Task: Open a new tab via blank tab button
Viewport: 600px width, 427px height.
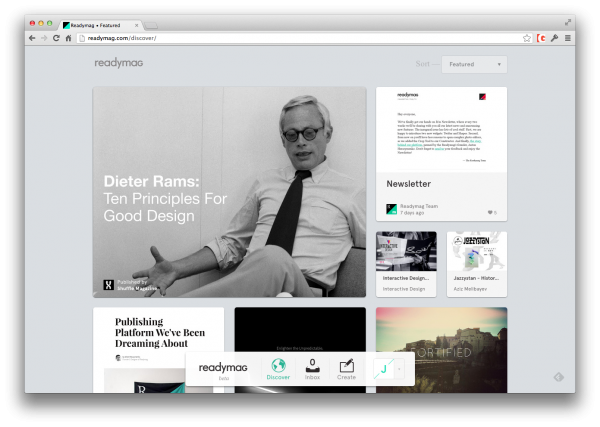Action: pos(151,26)
